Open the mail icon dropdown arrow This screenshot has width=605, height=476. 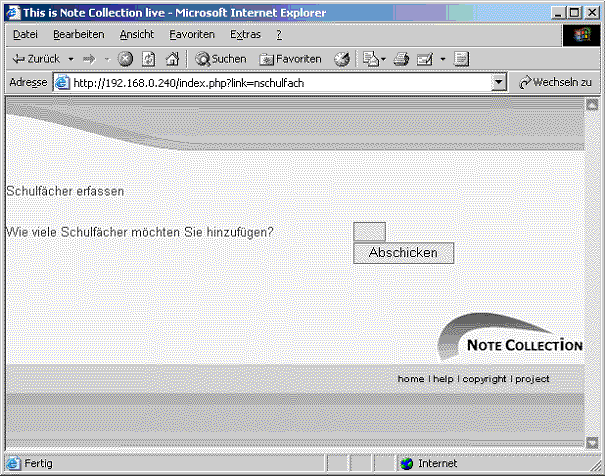pos(442,59)
